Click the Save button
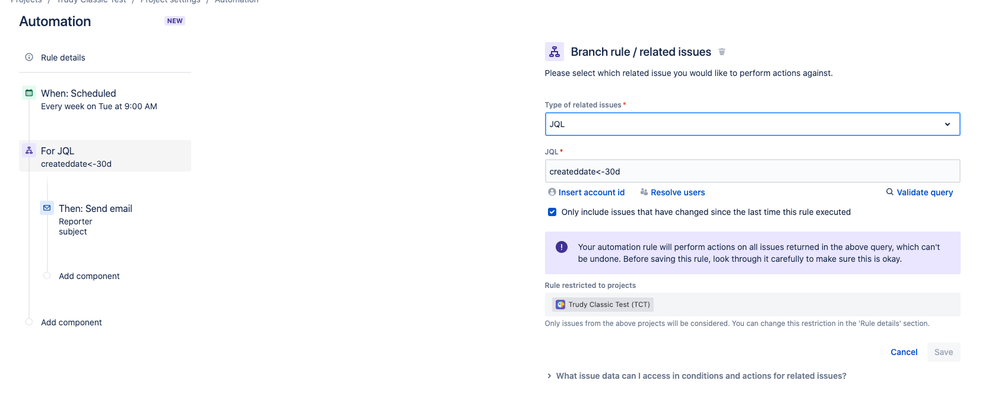The height and width of the screenshot is (396, 998). 943,352
